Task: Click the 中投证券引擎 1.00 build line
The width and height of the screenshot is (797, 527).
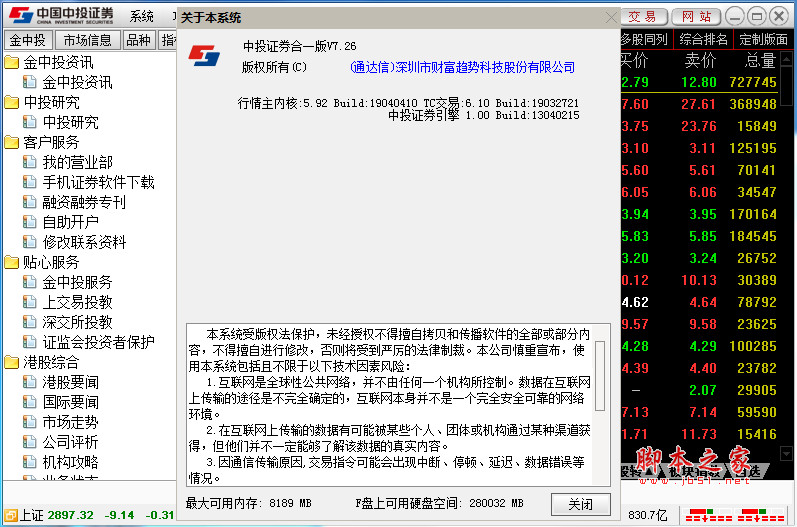Action: click(x=483, y=115)
